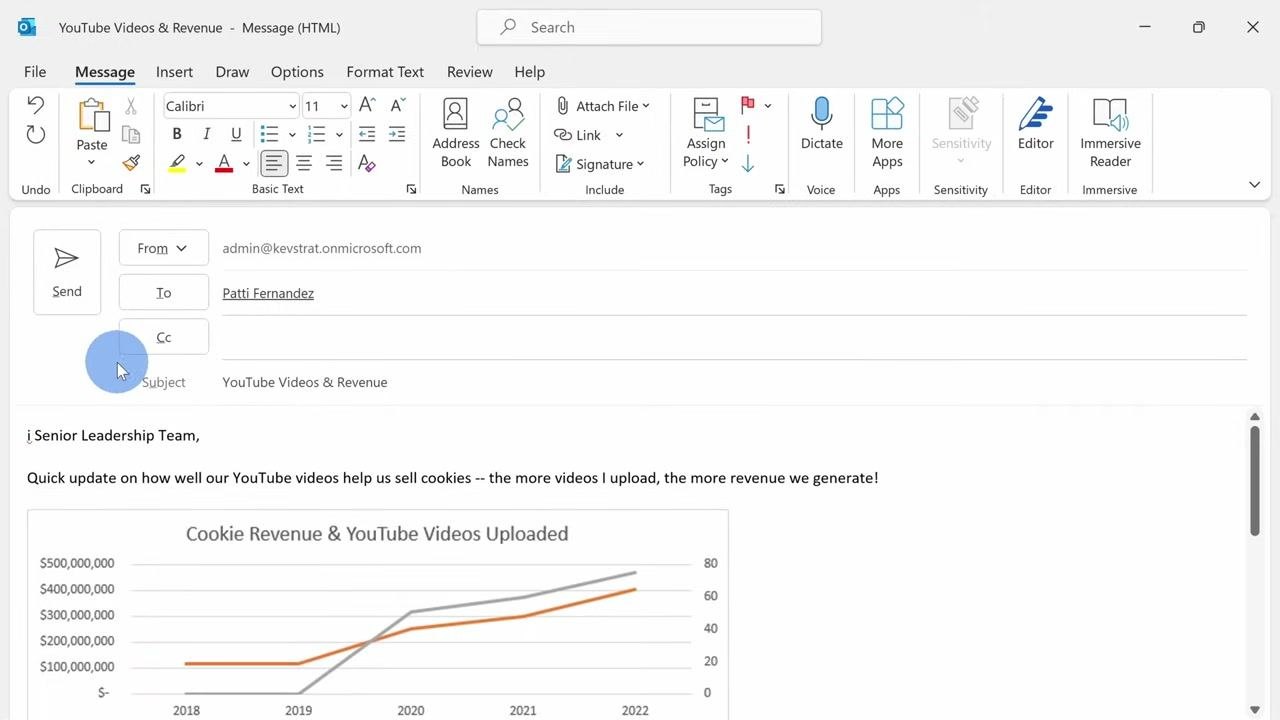Image resolution: width=1280 pixels, height=720 pixels.
Task: Mark message as Low Importance
Action: (x=748, y=163)
